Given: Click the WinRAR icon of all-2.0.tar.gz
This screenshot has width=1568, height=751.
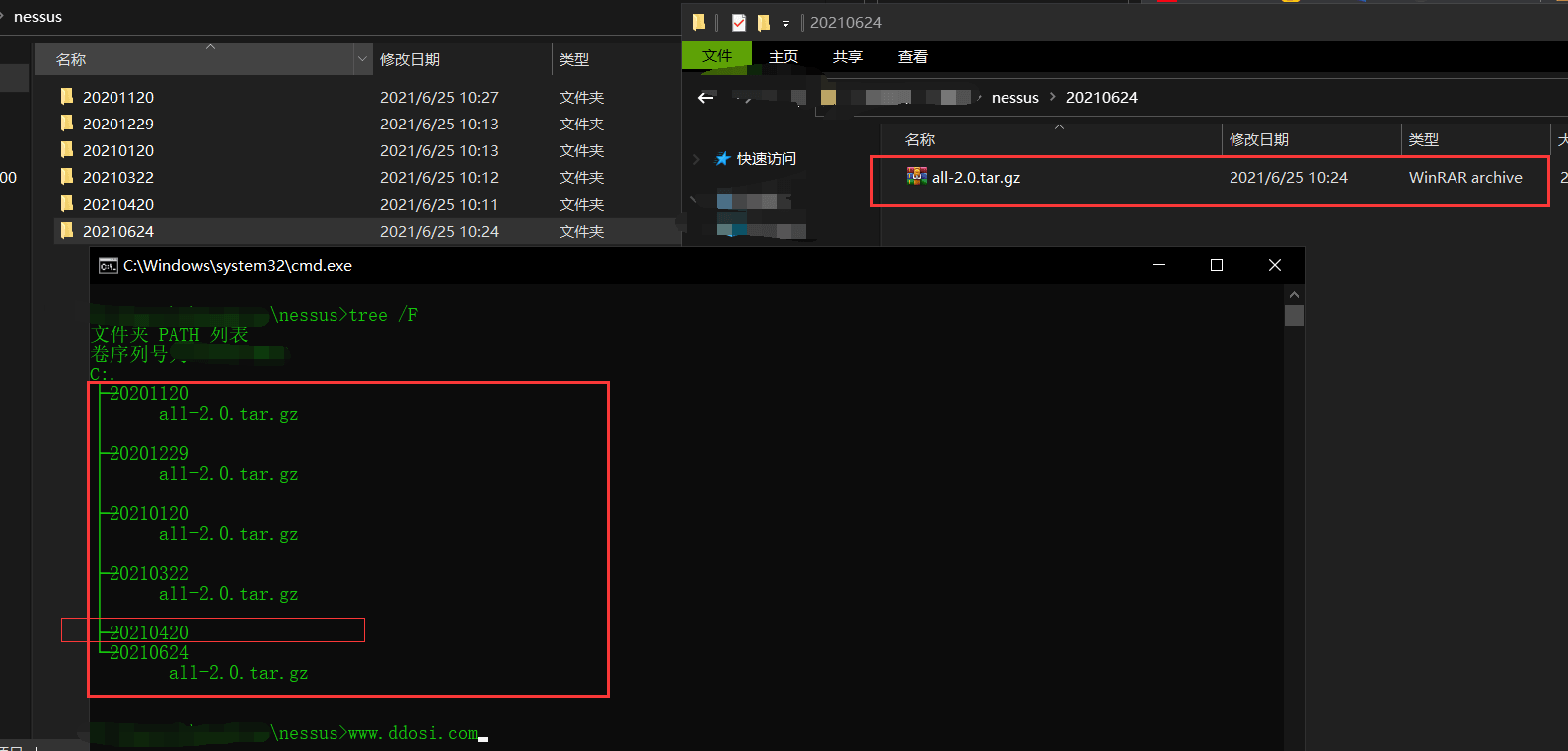Looking at the screenshot, I should (x=916, y=177).
